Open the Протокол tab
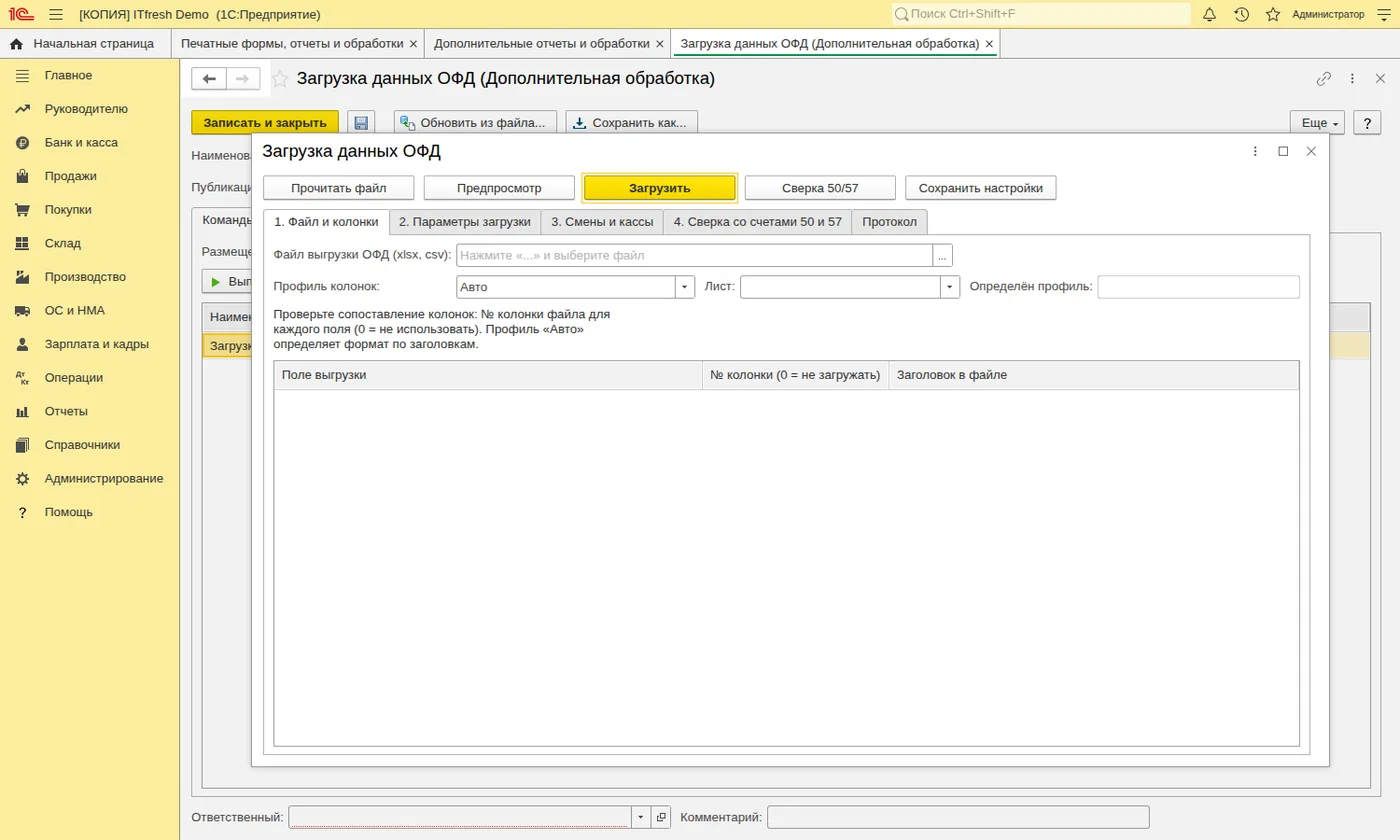The width and height of the screenshot is (1400, 840). 890,221
